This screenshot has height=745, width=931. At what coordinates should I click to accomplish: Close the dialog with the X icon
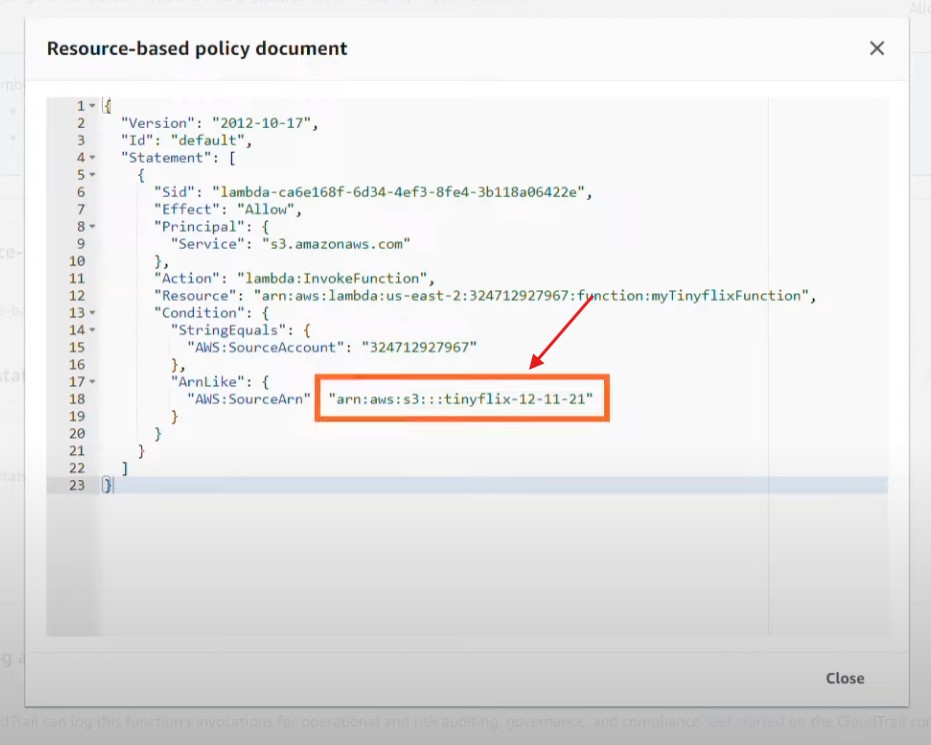pyautogui.click(x=877, y=48)
